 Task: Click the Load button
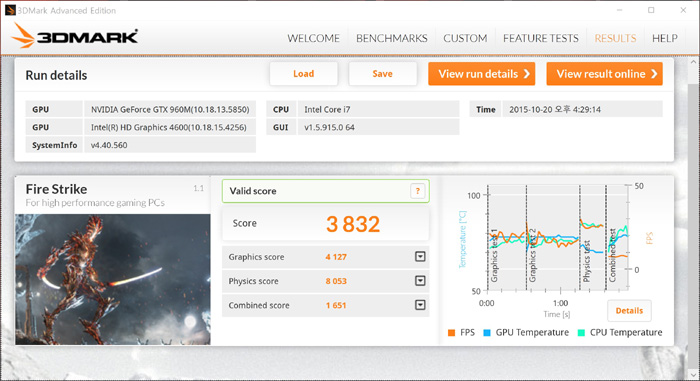point(304,74)
